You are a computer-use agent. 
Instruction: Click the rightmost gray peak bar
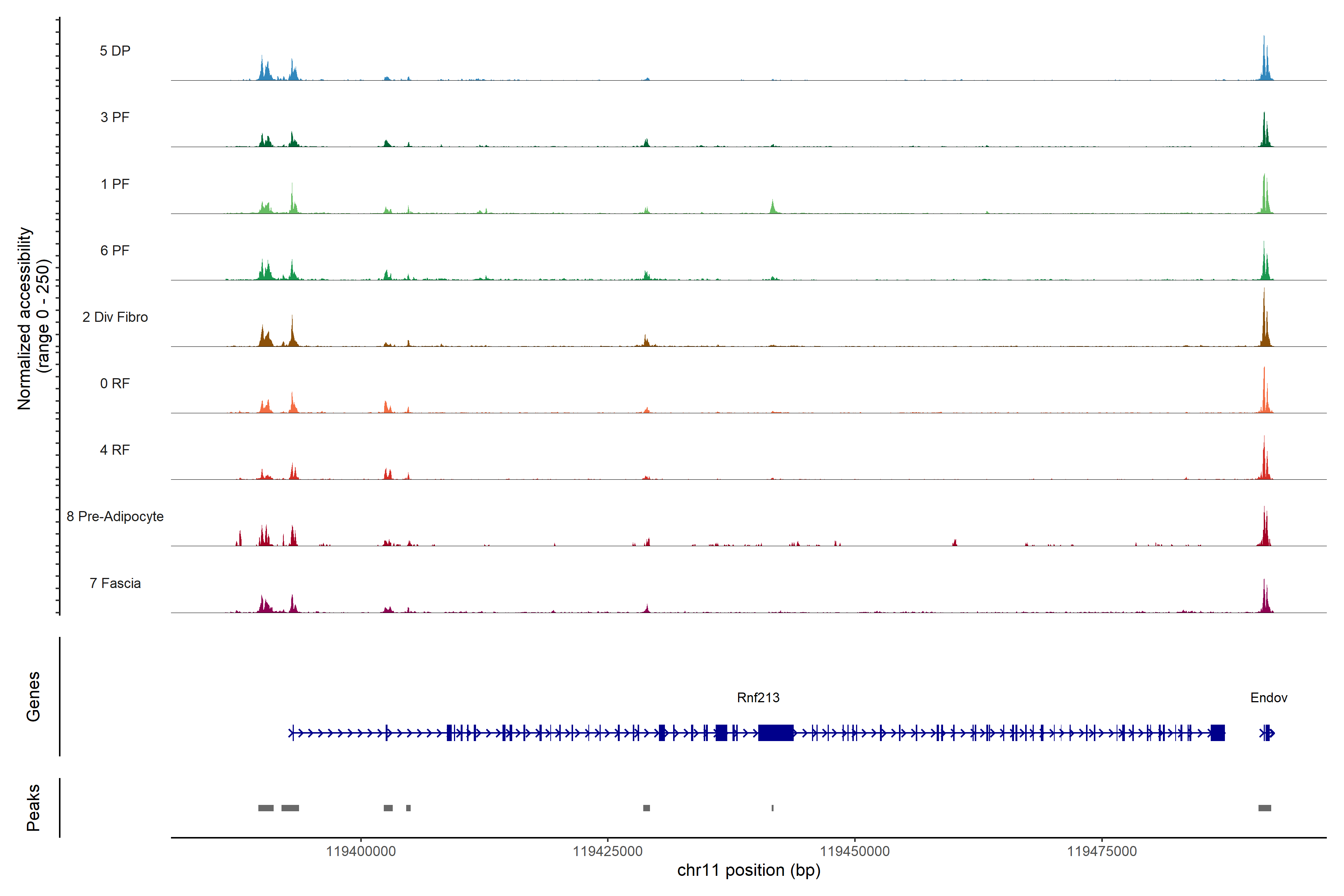coord(1264,808)
